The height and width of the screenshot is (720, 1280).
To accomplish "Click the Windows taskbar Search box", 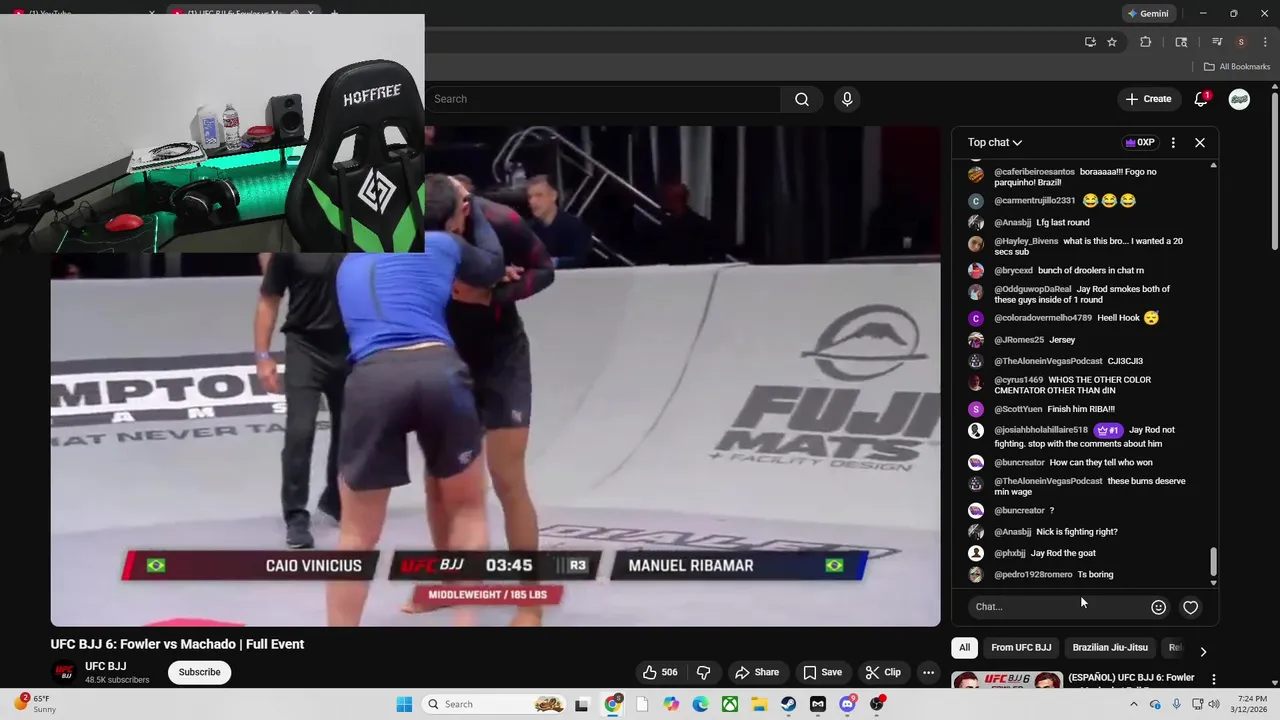I will (494, 704).
